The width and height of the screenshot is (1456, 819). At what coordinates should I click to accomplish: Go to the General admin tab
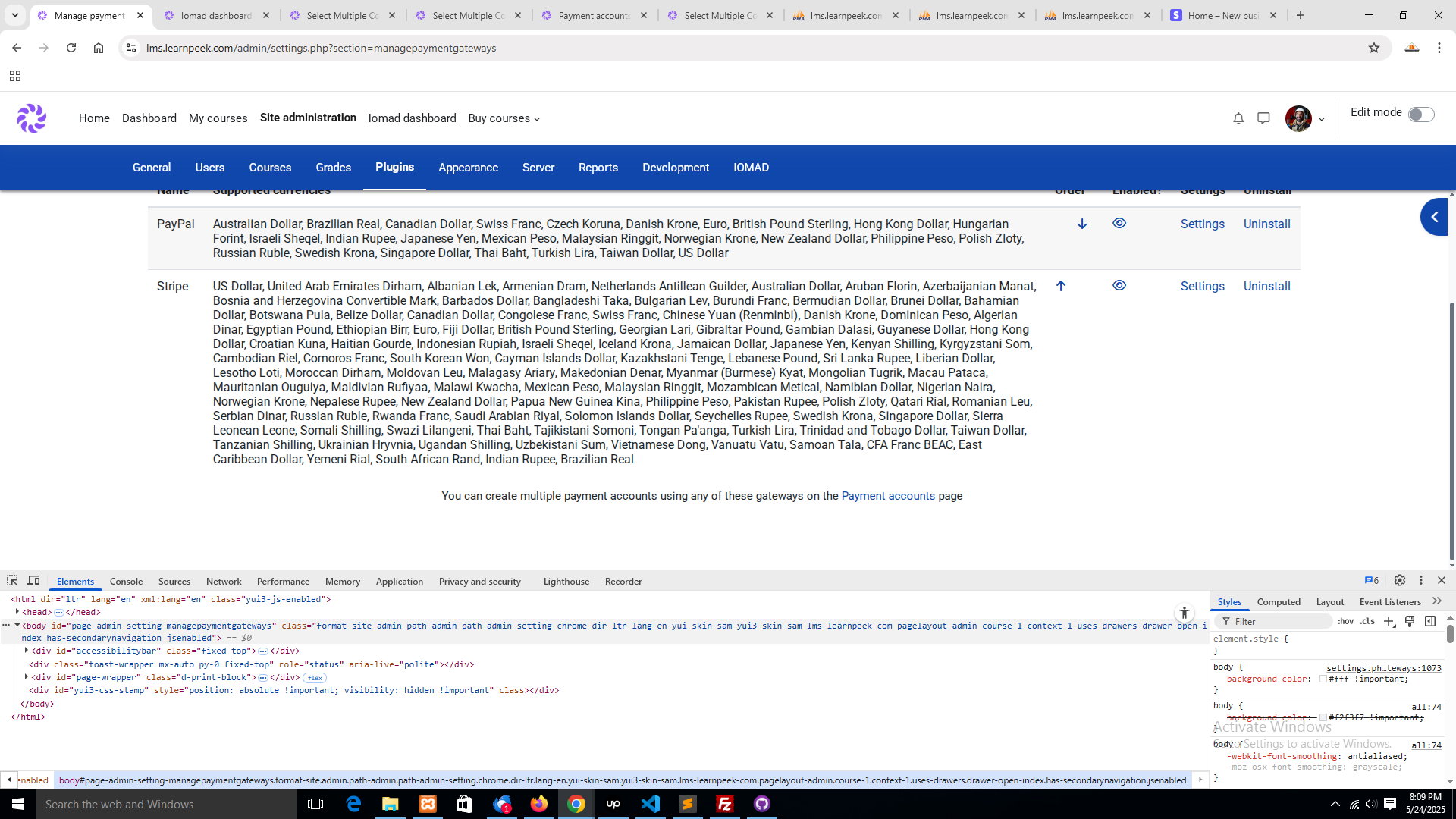pyautogui.click(x=152, y=168)
